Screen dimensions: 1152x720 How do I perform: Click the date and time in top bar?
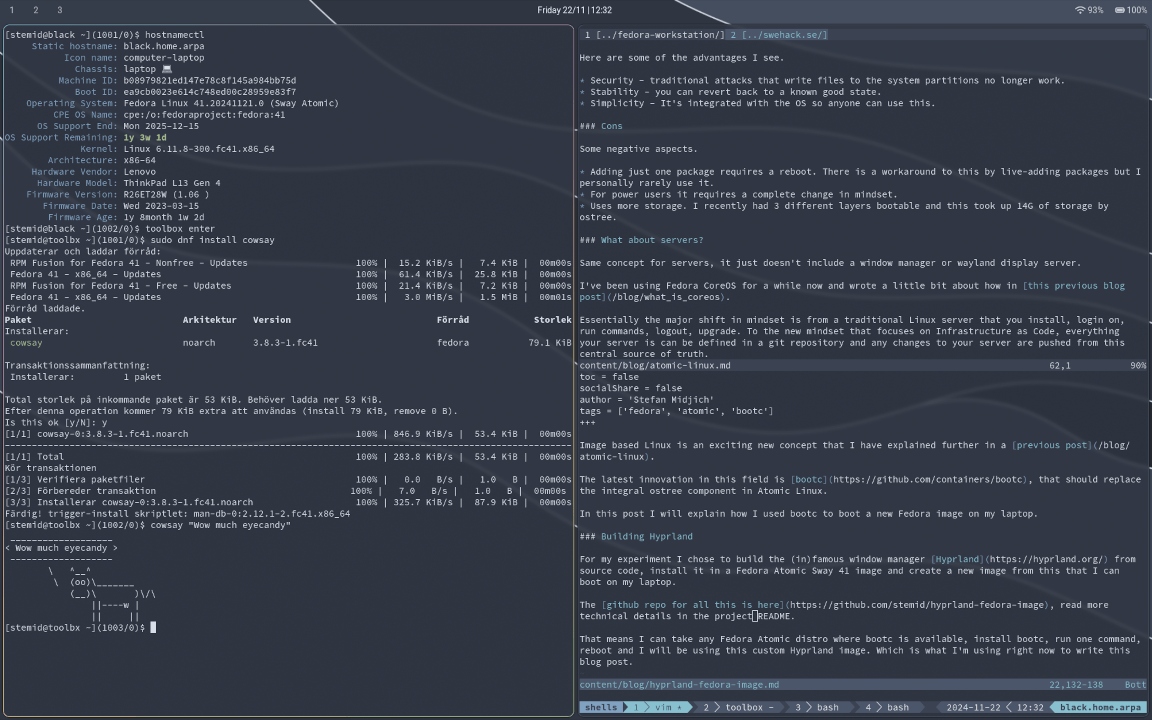point(575,10)
